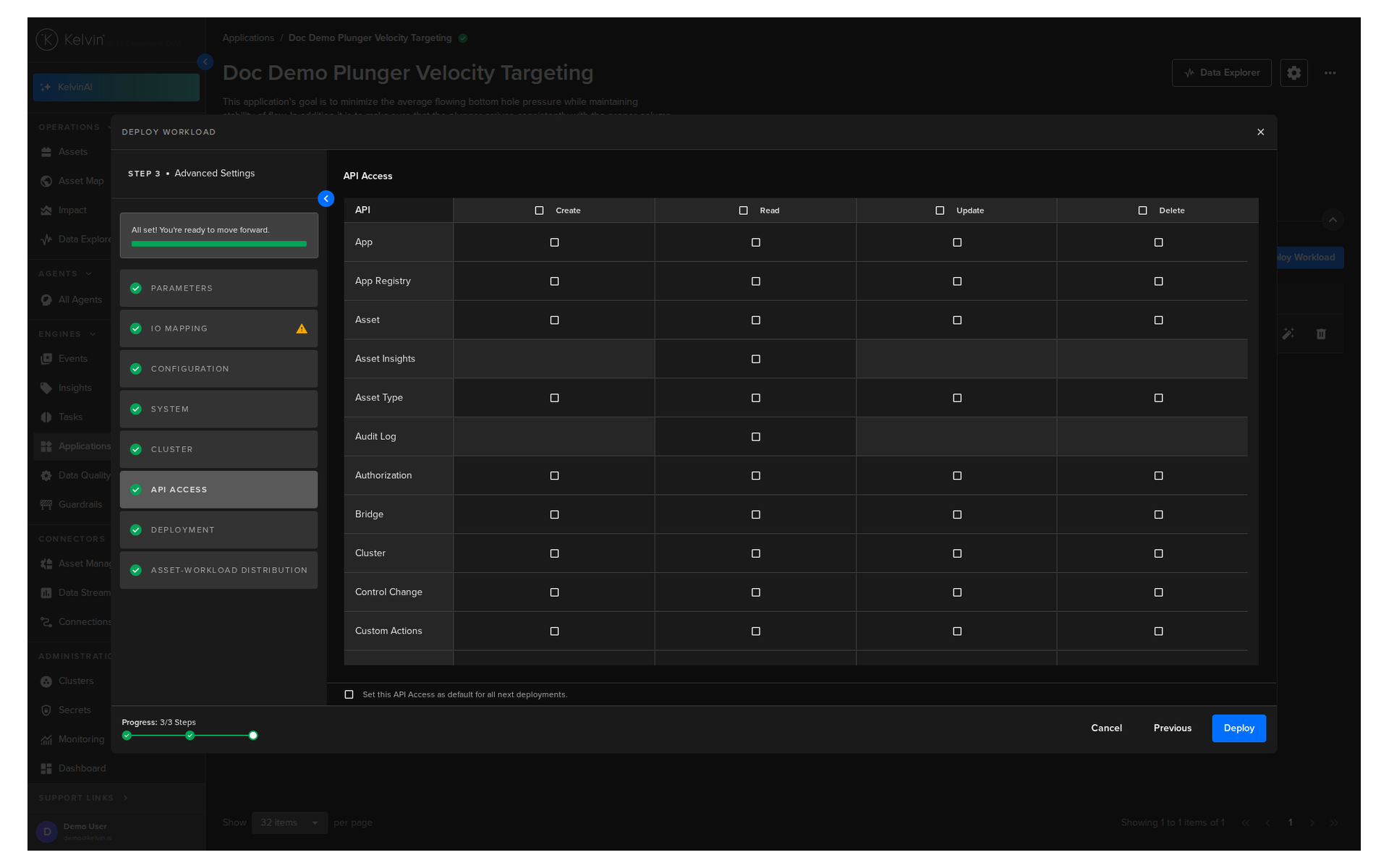
Task: Cancel the deployment dialog
Action: coord(1106,728)
